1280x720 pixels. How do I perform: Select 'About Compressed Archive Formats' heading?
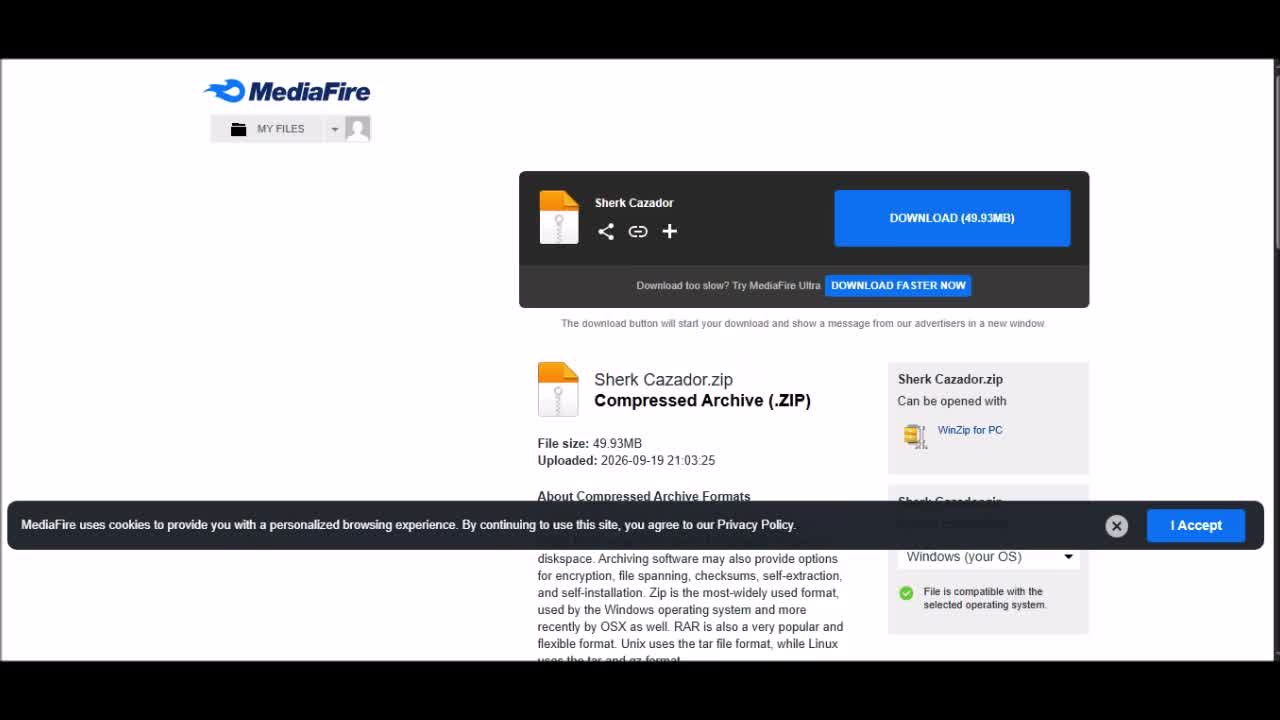point(644,496)
